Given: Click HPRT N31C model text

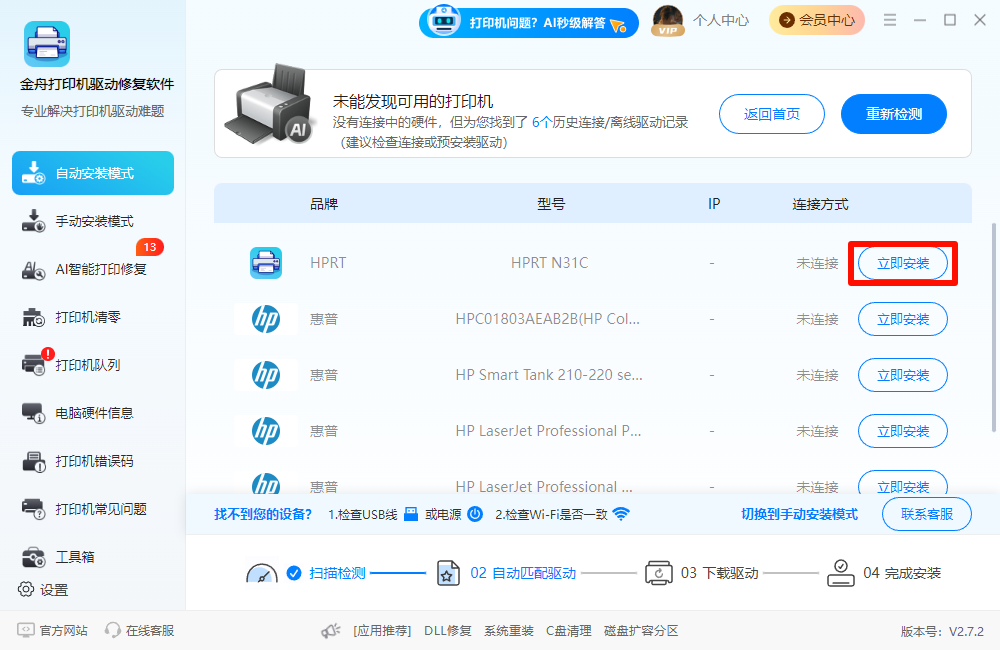Looking at the screenshot, I should (x=549, y=263).
